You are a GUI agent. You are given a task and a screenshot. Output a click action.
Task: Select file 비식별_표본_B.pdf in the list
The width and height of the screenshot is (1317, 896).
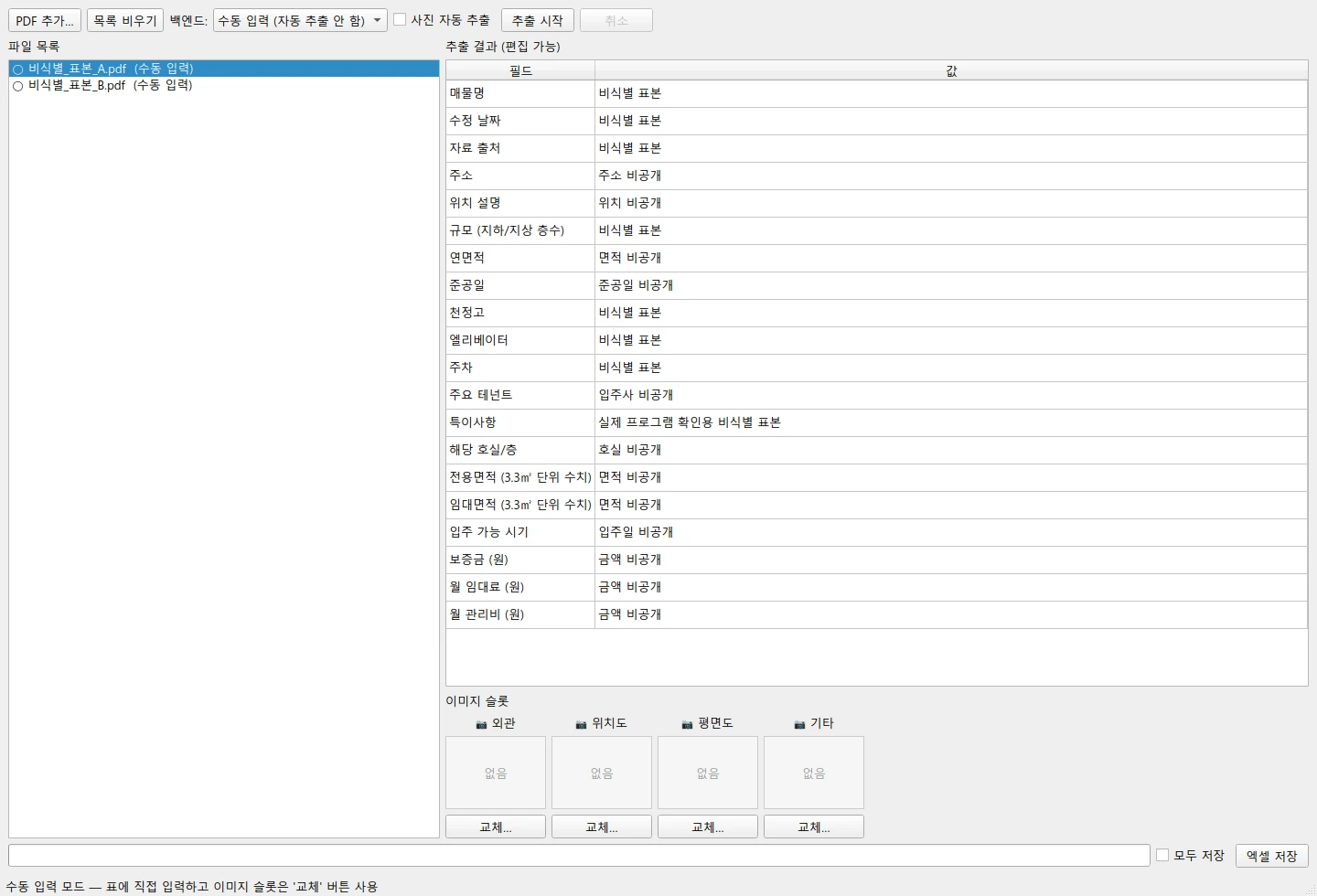click(x=224, y=85)
